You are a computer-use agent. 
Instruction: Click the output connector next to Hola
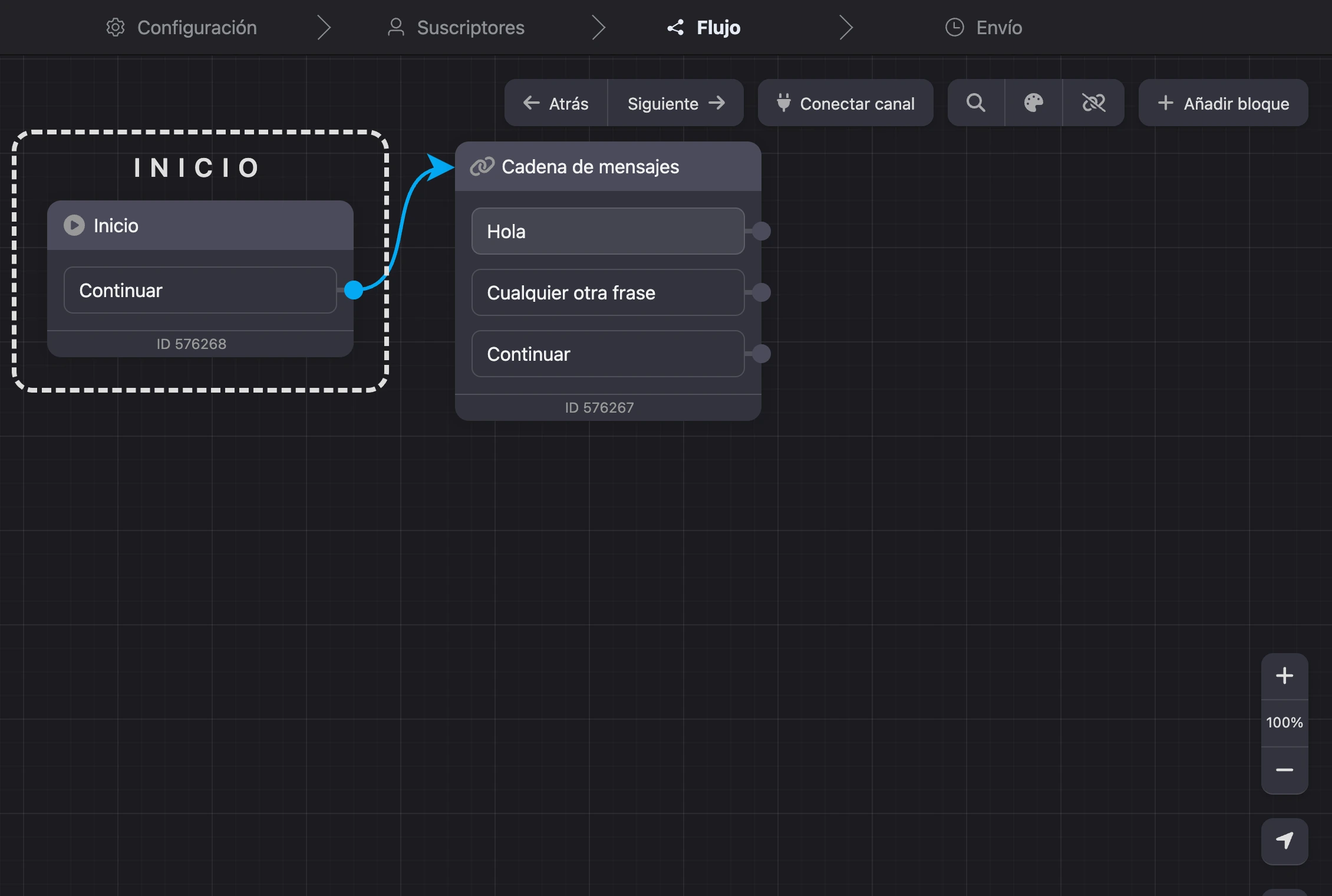point(761,231)
